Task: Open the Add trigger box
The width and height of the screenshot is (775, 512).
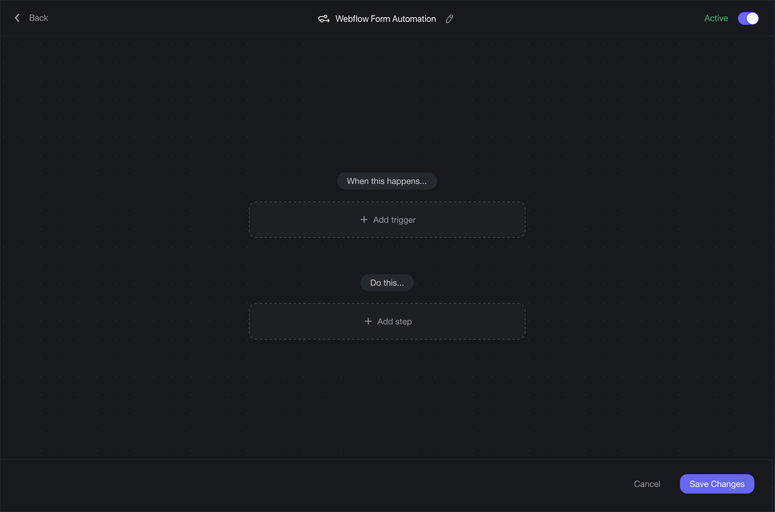Action: [387, 219]
